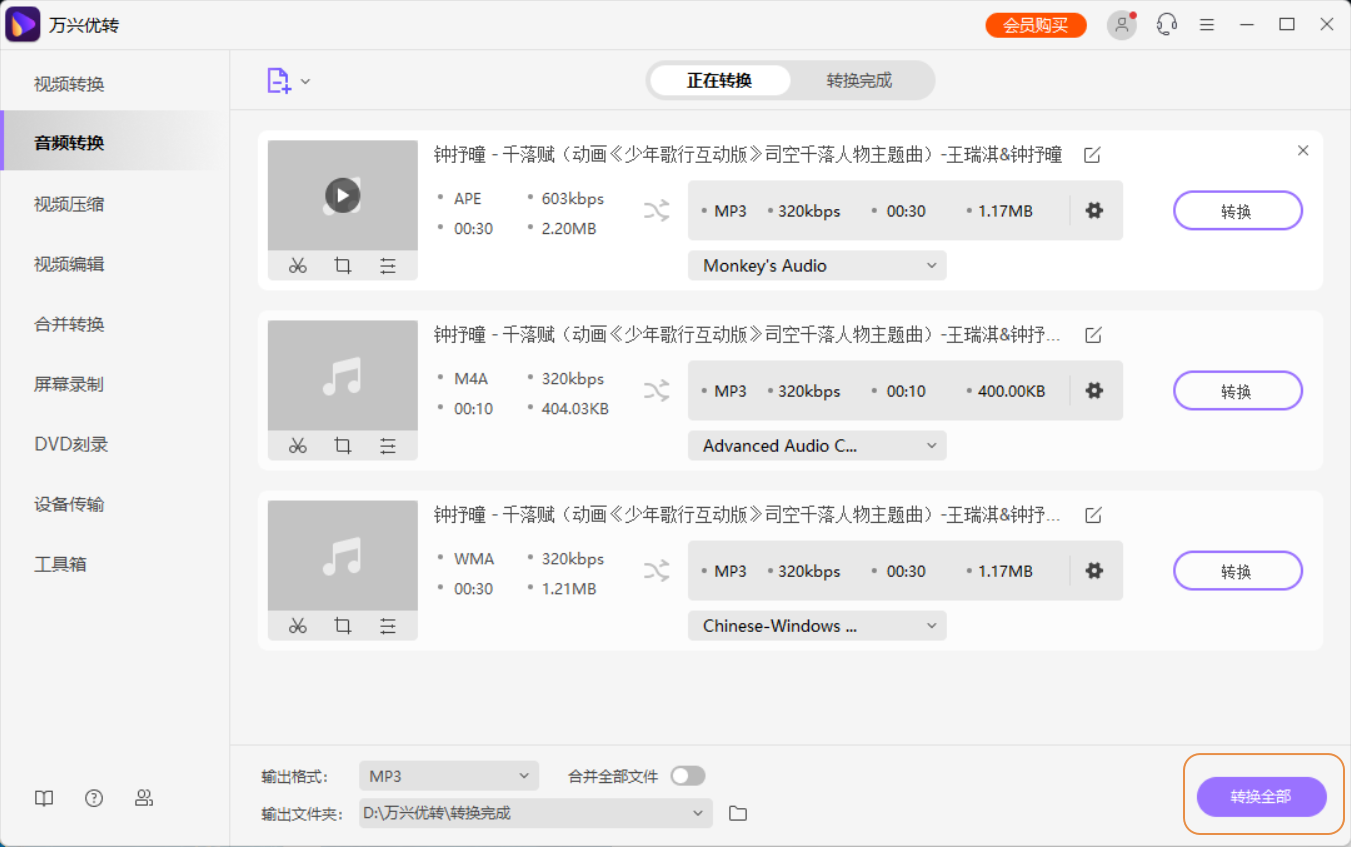Open the add file icon
Screen dimensions: 1351x847
278,81
